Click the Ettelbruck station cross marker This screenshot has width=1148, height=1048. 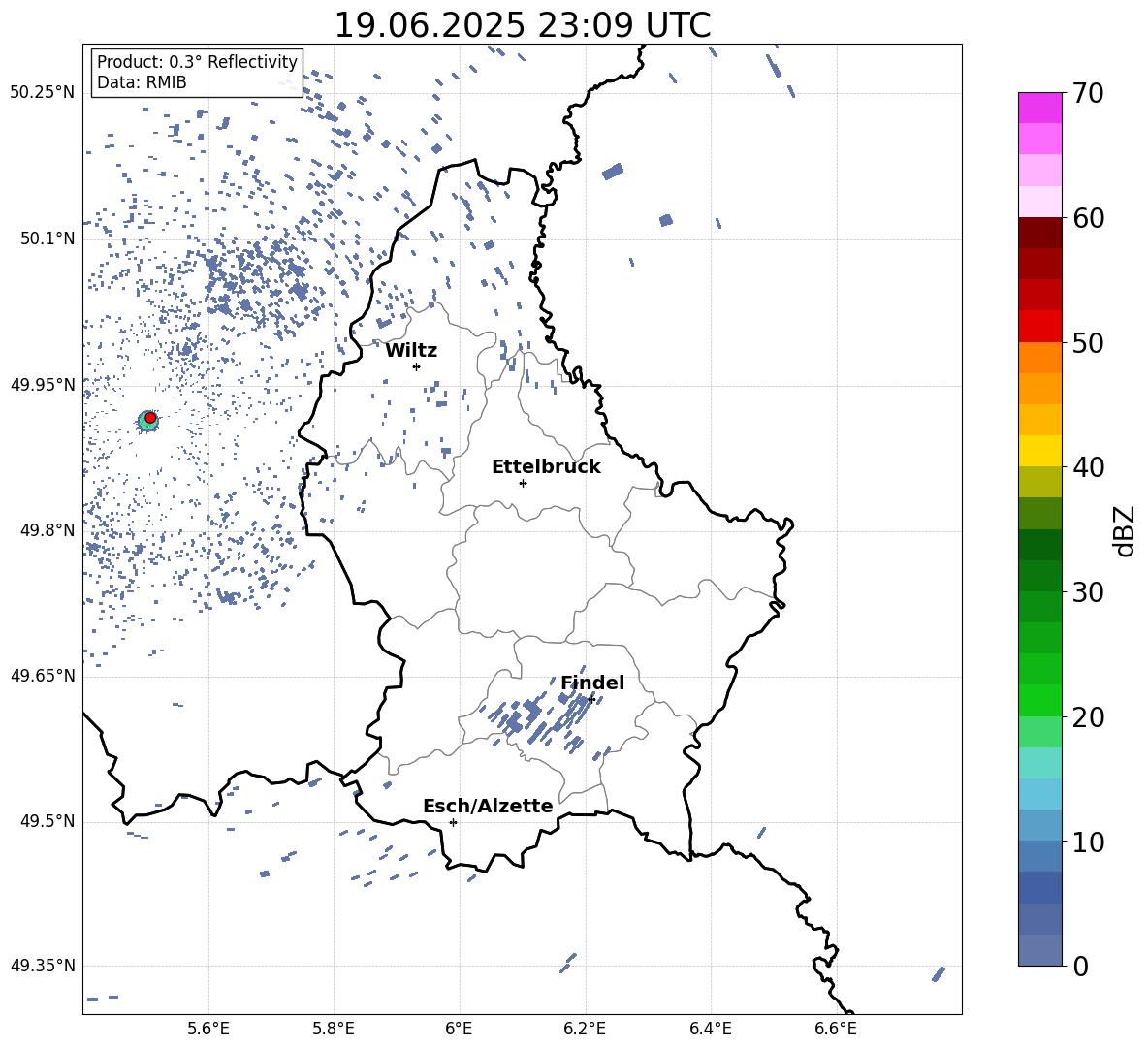click(x=523, y=483)
